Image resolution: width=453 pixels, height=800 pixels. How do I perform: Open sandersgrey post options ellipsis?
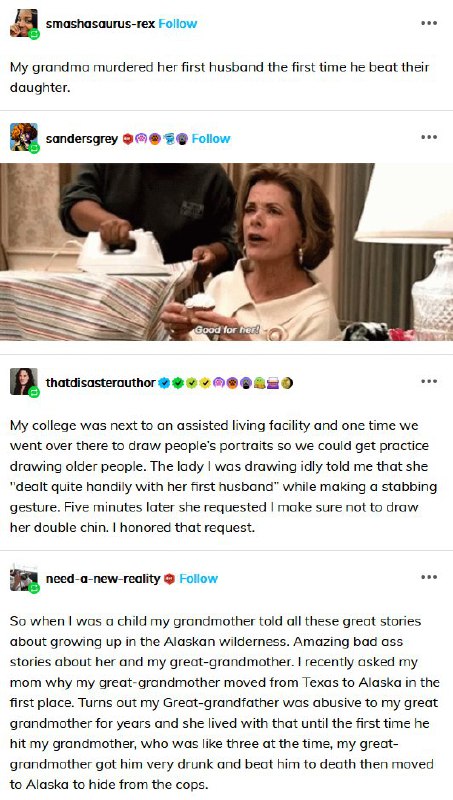[x=429, y=137]
